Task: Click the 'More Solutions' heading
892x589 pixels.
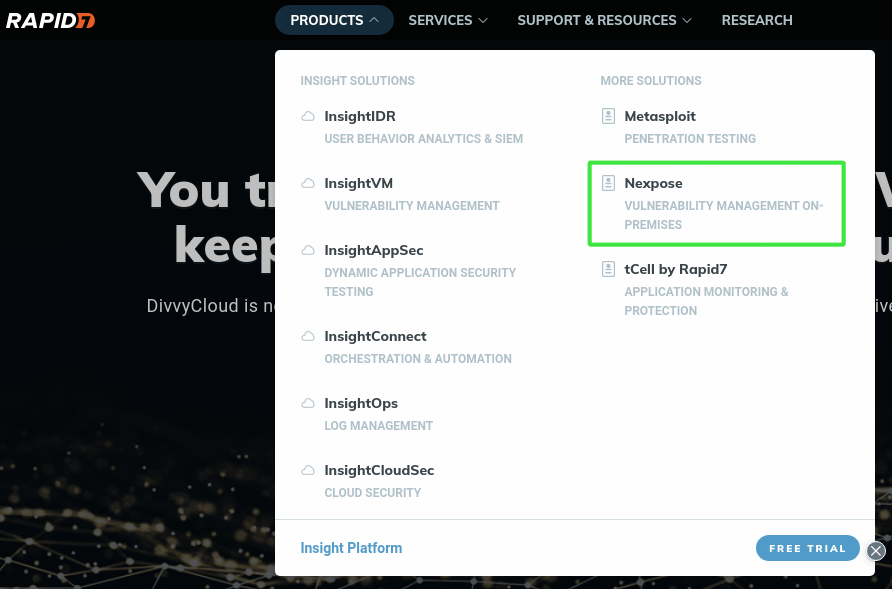Action: [651, 81]
